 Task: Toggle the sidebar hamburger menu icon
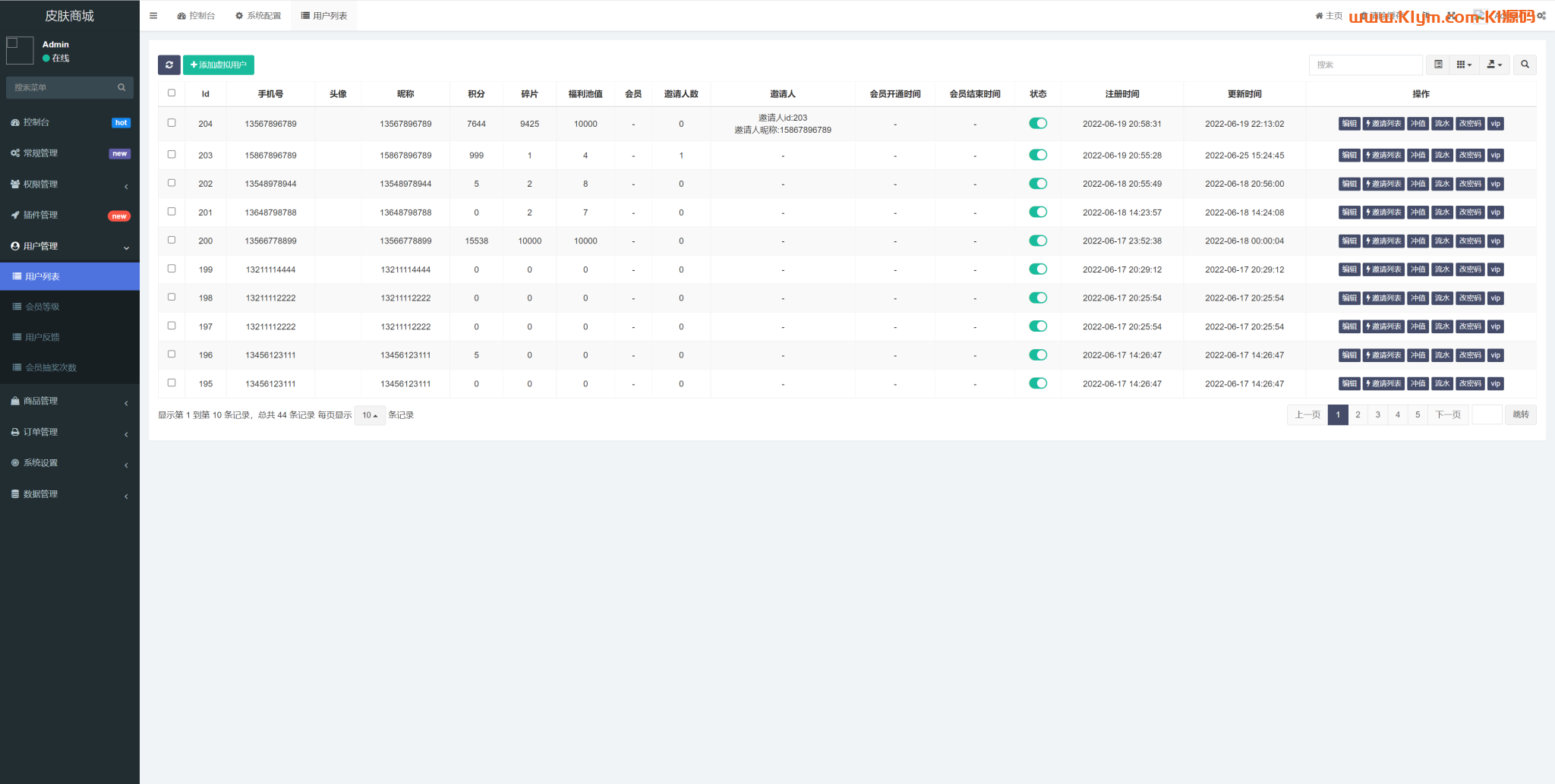click(x=153, y=15)
